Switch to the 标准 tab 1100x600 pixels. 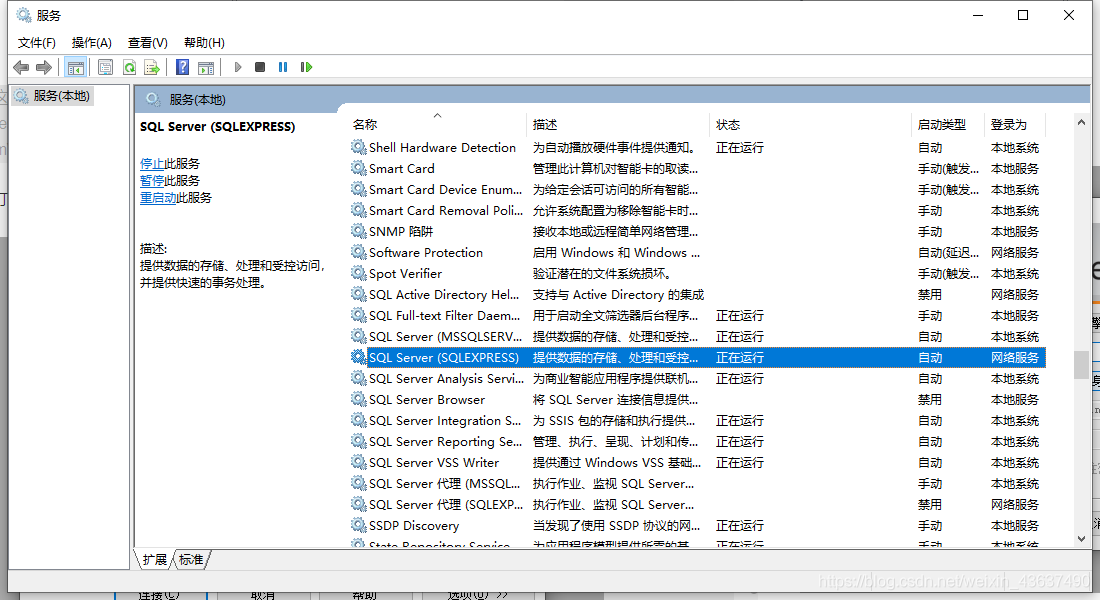point(191,559)
